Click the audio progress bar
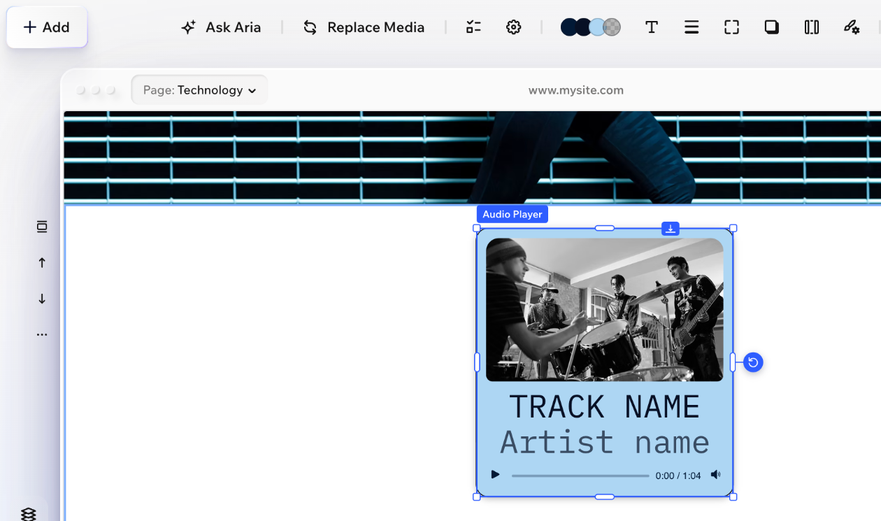Image resolution: width=881 pixels, height=521 pixels. [x=580, y=475]
